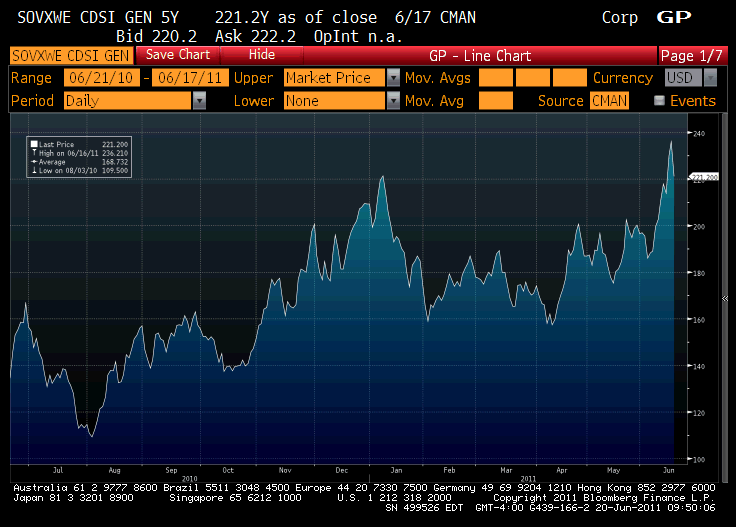The height and width of the screenshot is (527, 736).
Task: Click the GP logo in the header
Action: tap(674, 17)
